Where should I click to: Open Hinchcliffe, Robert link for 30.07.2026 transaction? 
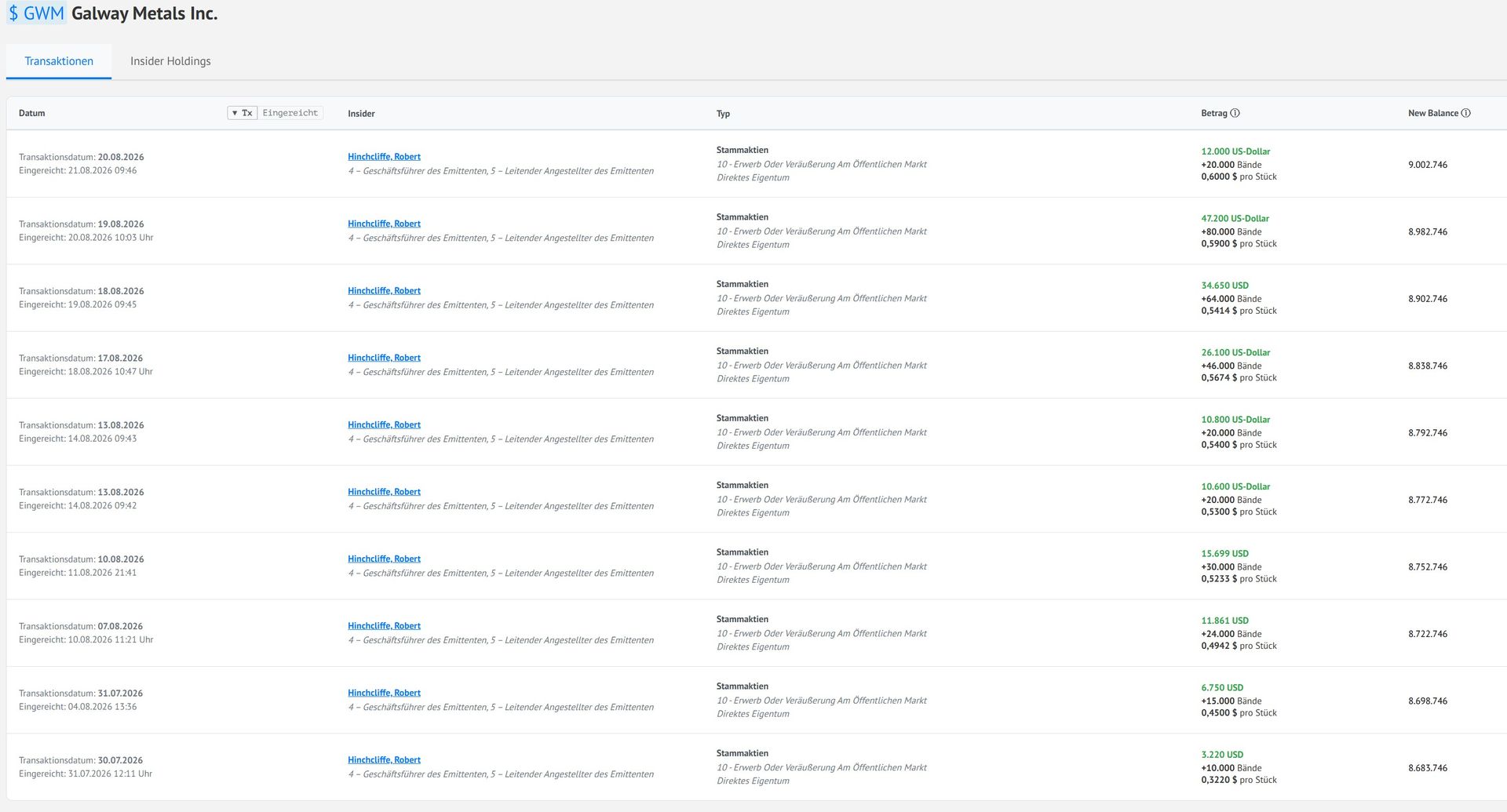[384, 760]
